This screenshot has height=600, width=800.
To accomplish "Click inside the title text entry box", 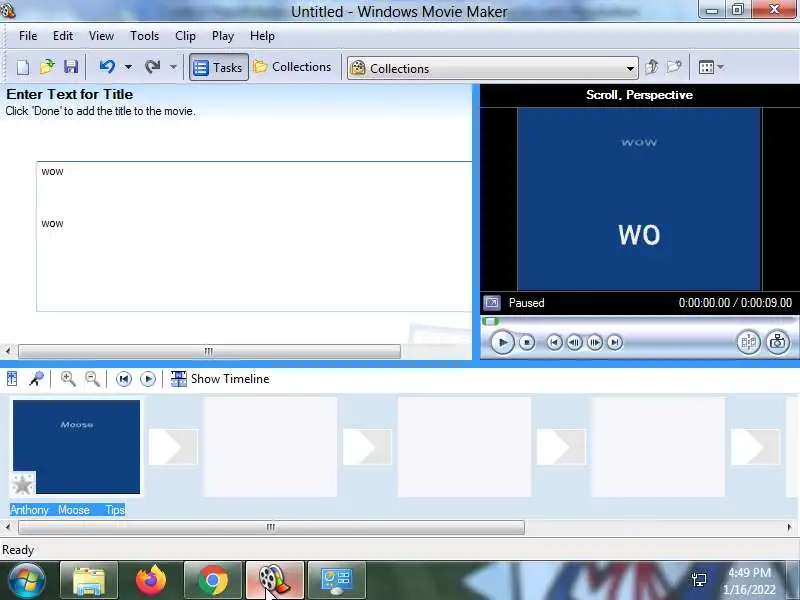I will point(254,236).
